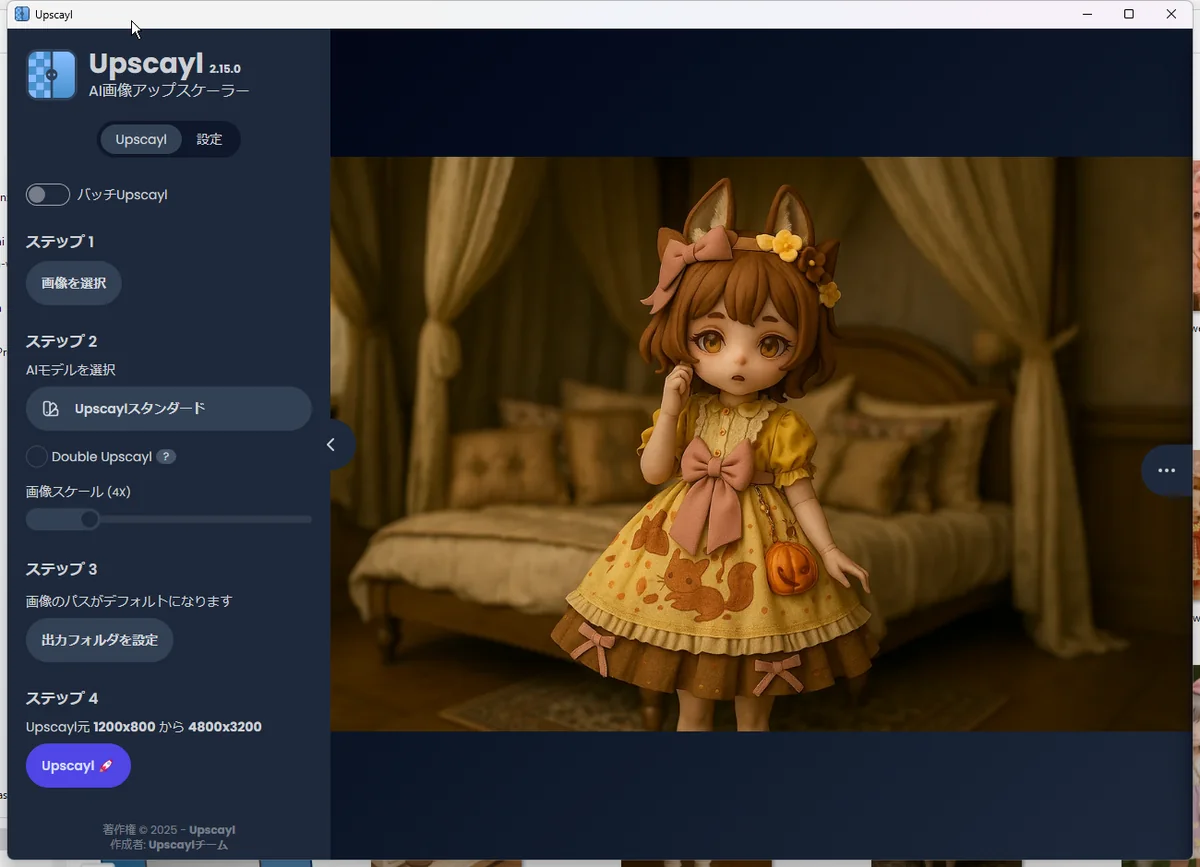Close the Upscayl window

pos(1171,14)
